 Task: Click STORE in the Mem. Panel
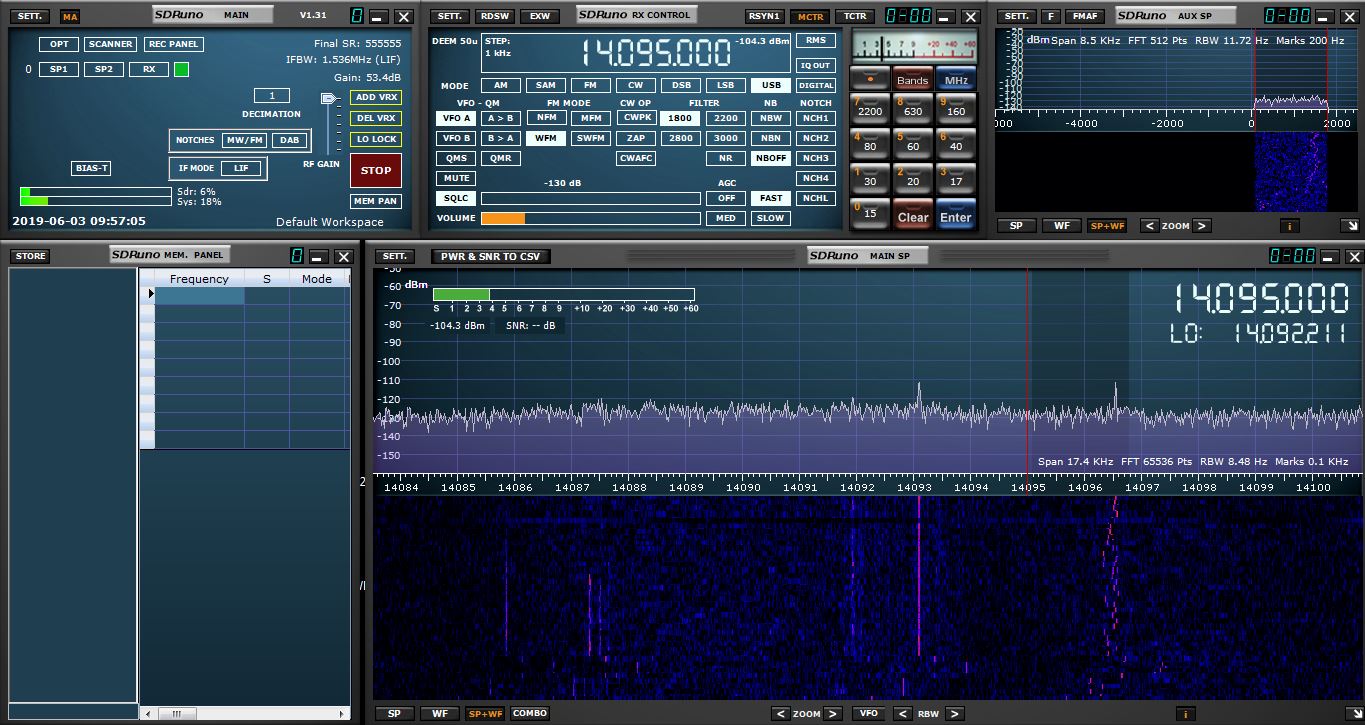[x=30, y=256]
